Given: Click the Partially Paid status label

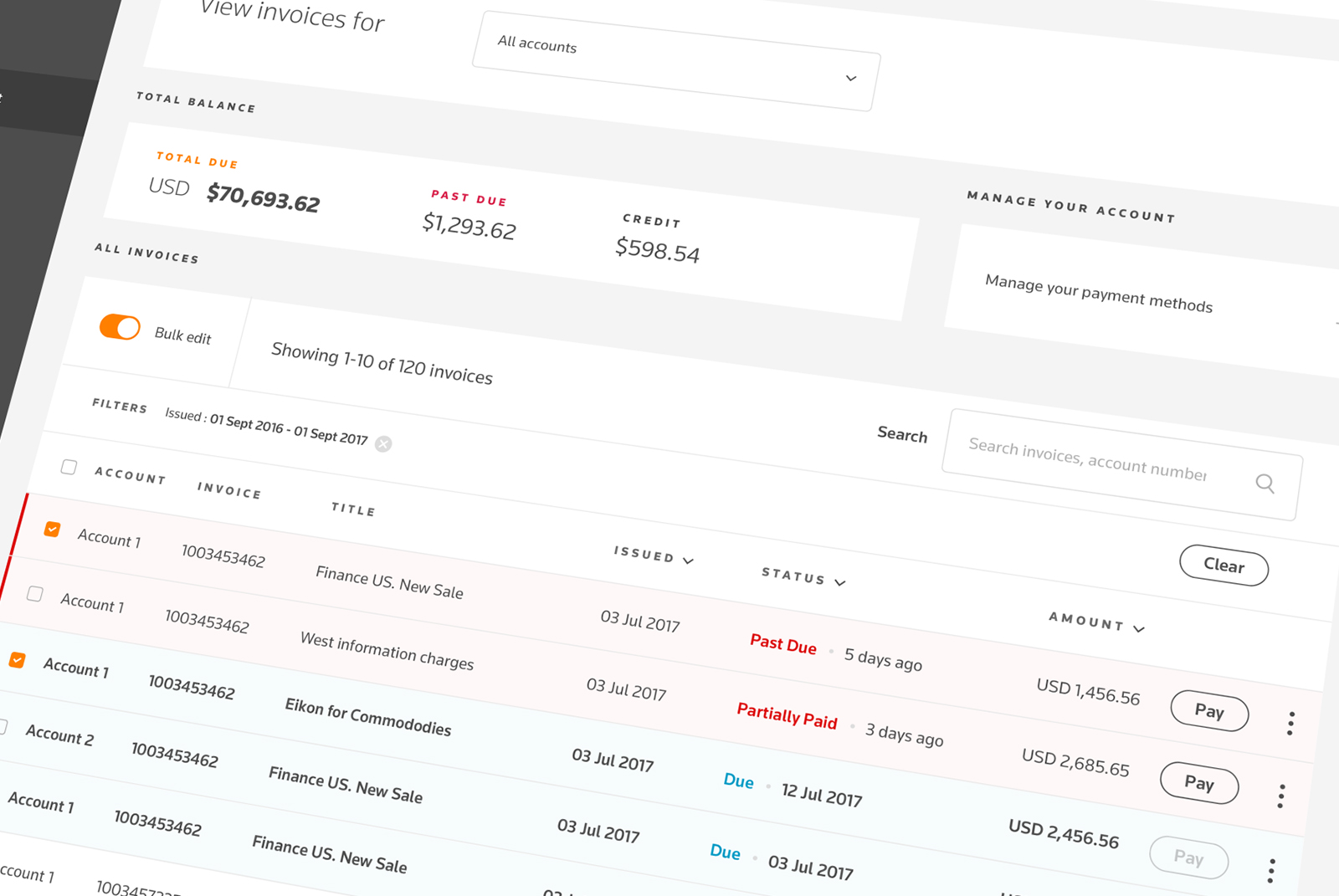Looking at the screenshot, I should [x=787, y=716].
